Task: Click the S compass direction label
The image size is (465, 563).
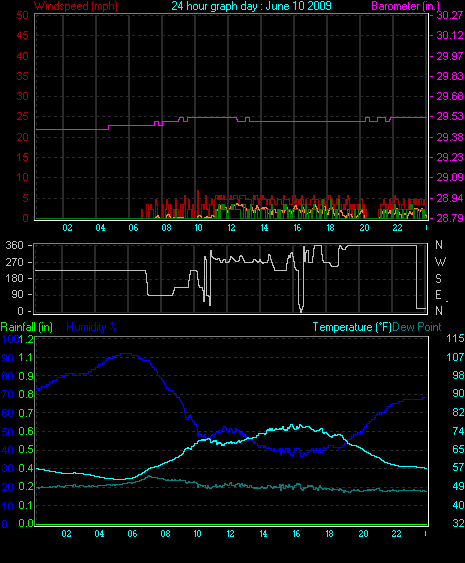Action: pos(438,279)
